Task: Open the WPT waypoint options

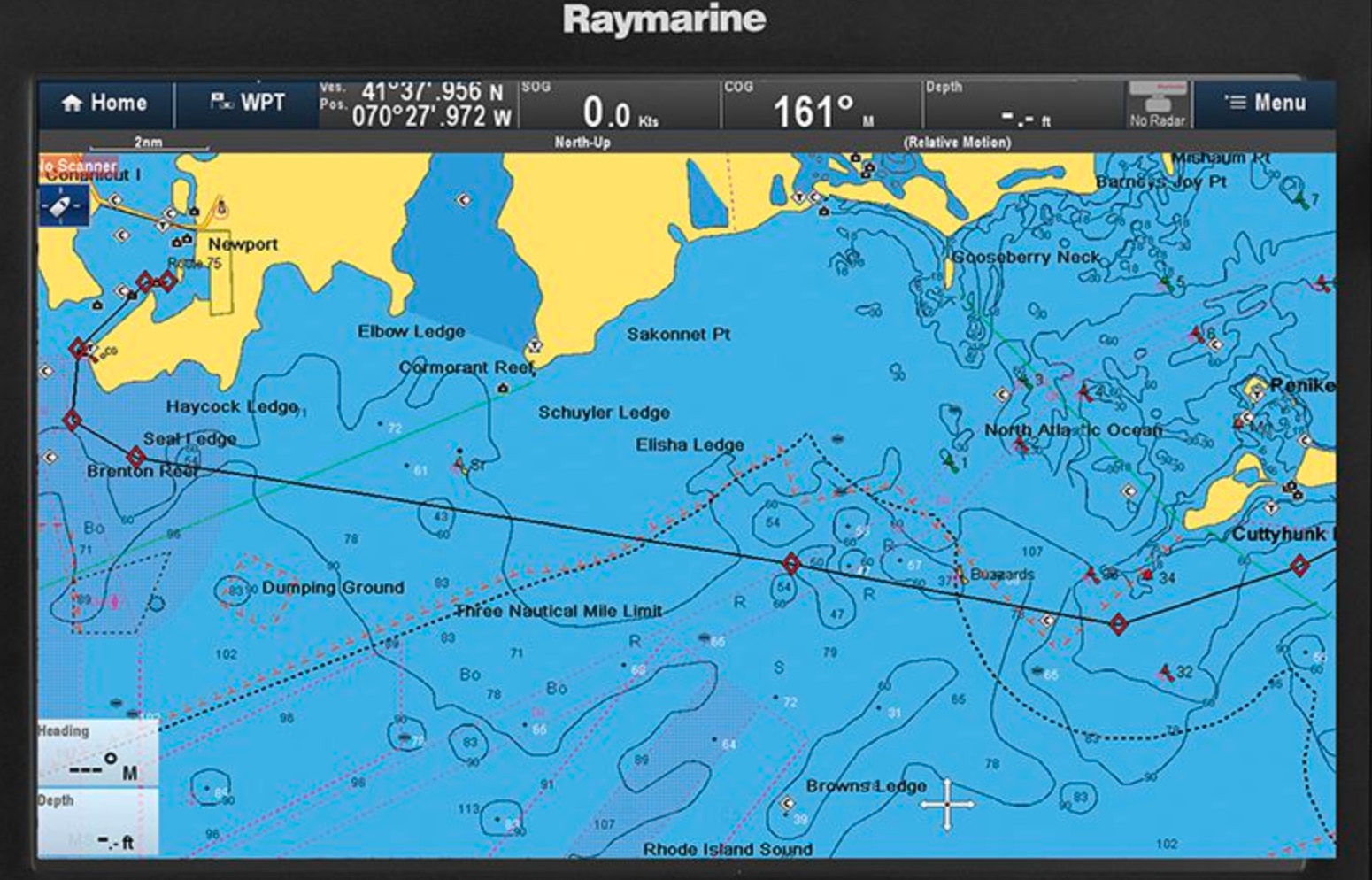Action: [x=247, y=103]
